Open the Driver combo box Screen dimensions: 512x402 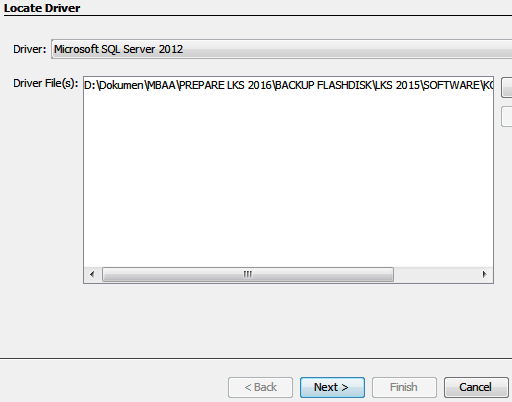(282, 49)
